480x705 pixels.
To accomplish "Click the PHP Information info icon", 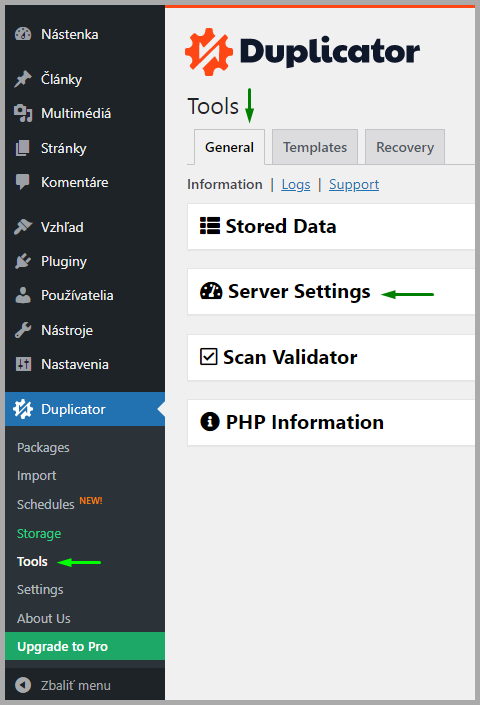I will tap(209, 422).
